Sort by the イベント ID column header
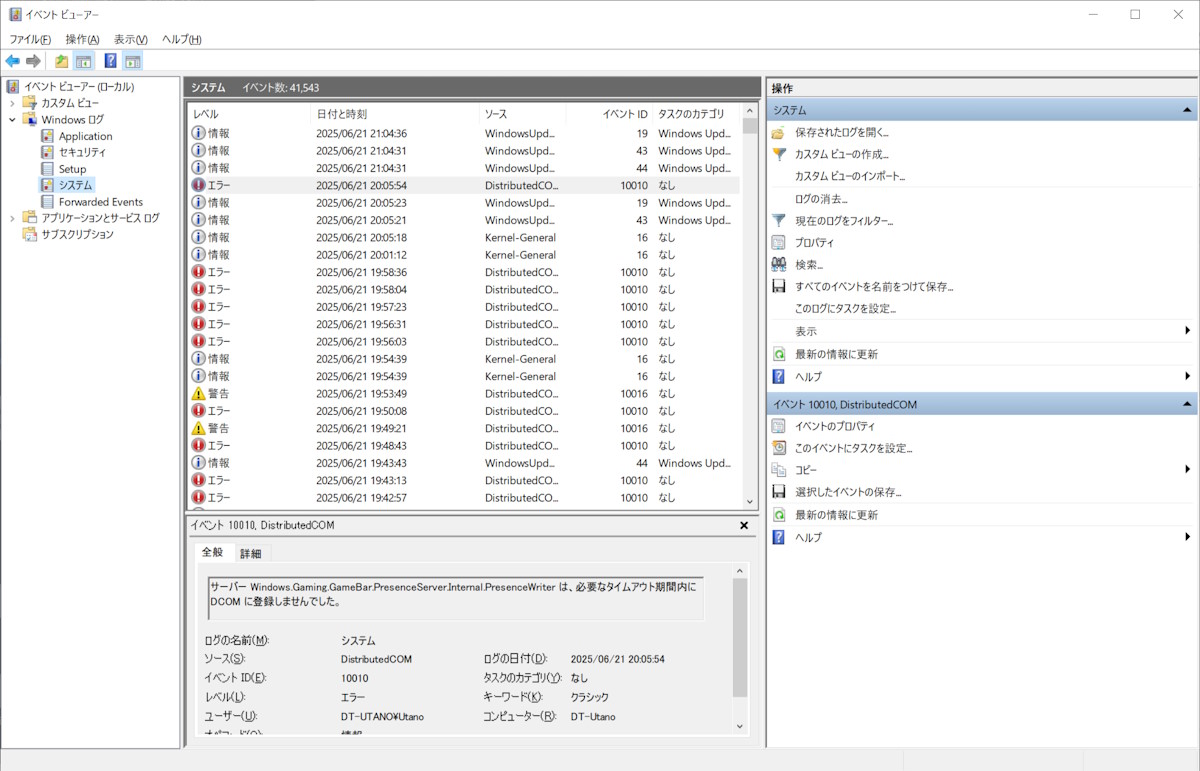The width and height of the screenshot is (1200, 771). 611,114
